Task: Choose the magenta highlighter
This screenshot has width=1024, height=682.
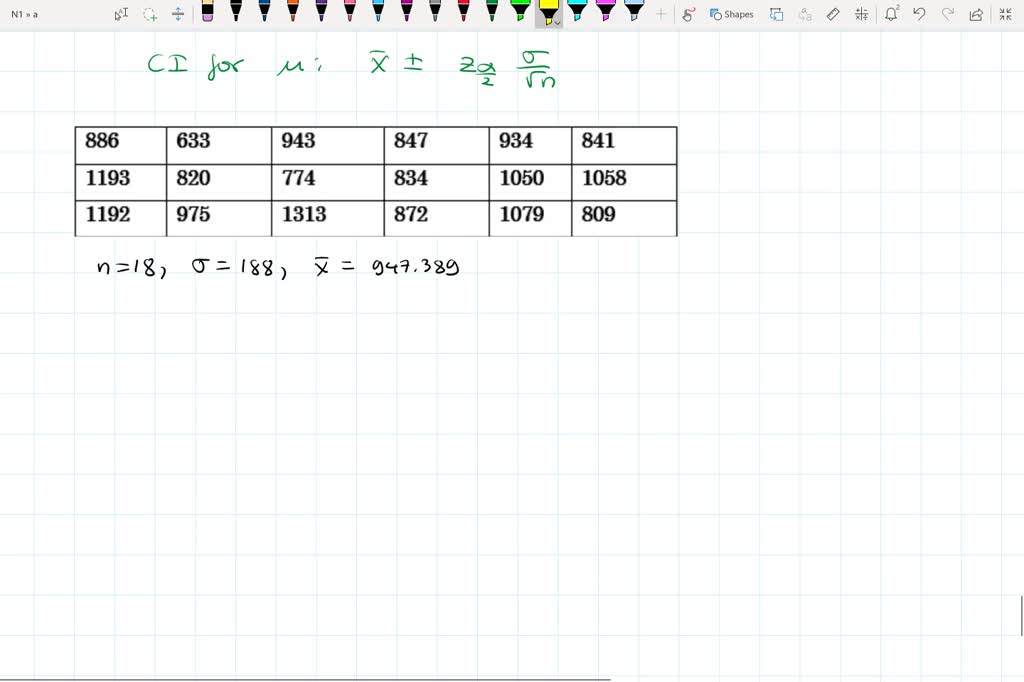Action: (605, 11)
